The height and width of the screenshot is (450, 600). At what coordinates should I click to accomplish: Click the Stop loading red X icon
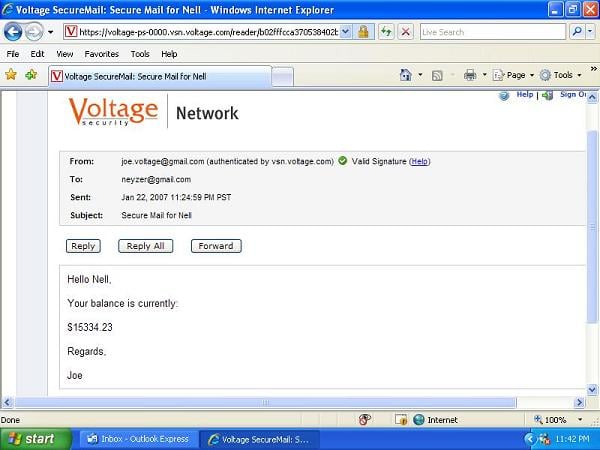click(406, 32)
